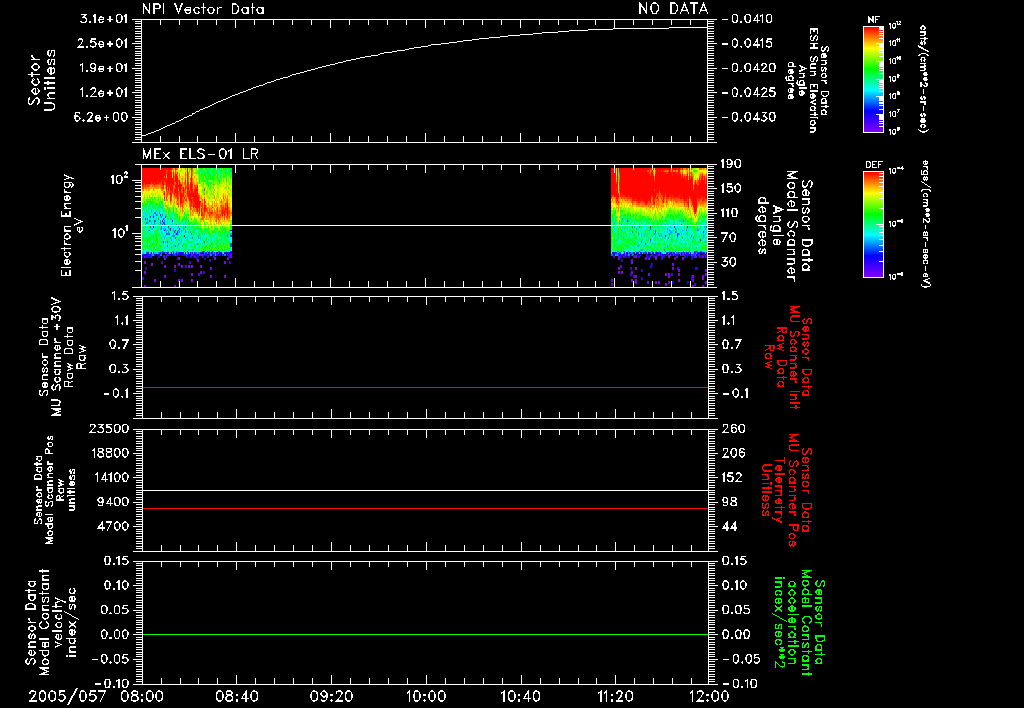Click the -0.0430 sun elevation tick label
Screen dimensions: 1024x708
(x=751, y=117)
